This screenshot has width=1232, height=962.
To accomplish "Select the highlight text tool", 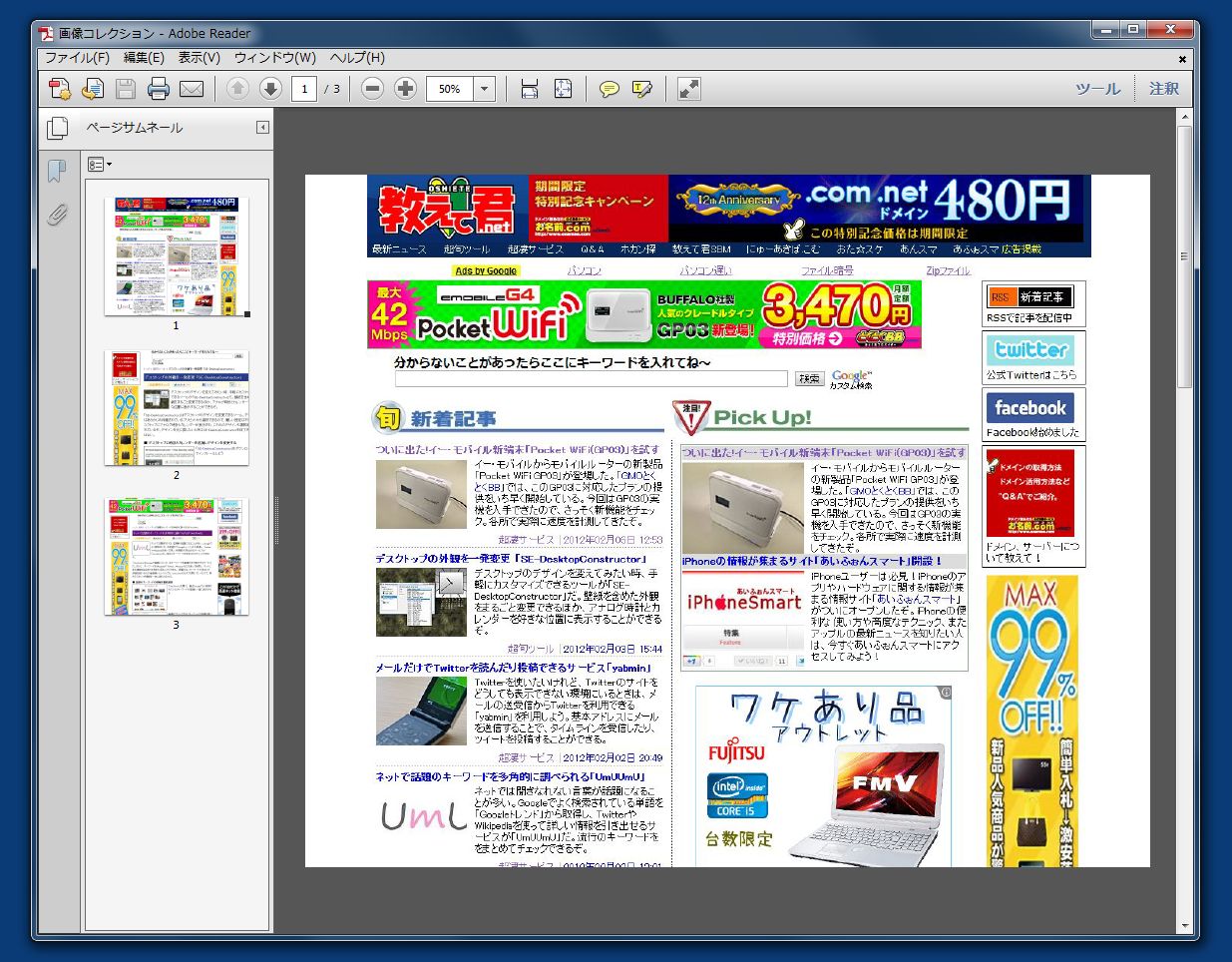I will [x=642, y=89].
